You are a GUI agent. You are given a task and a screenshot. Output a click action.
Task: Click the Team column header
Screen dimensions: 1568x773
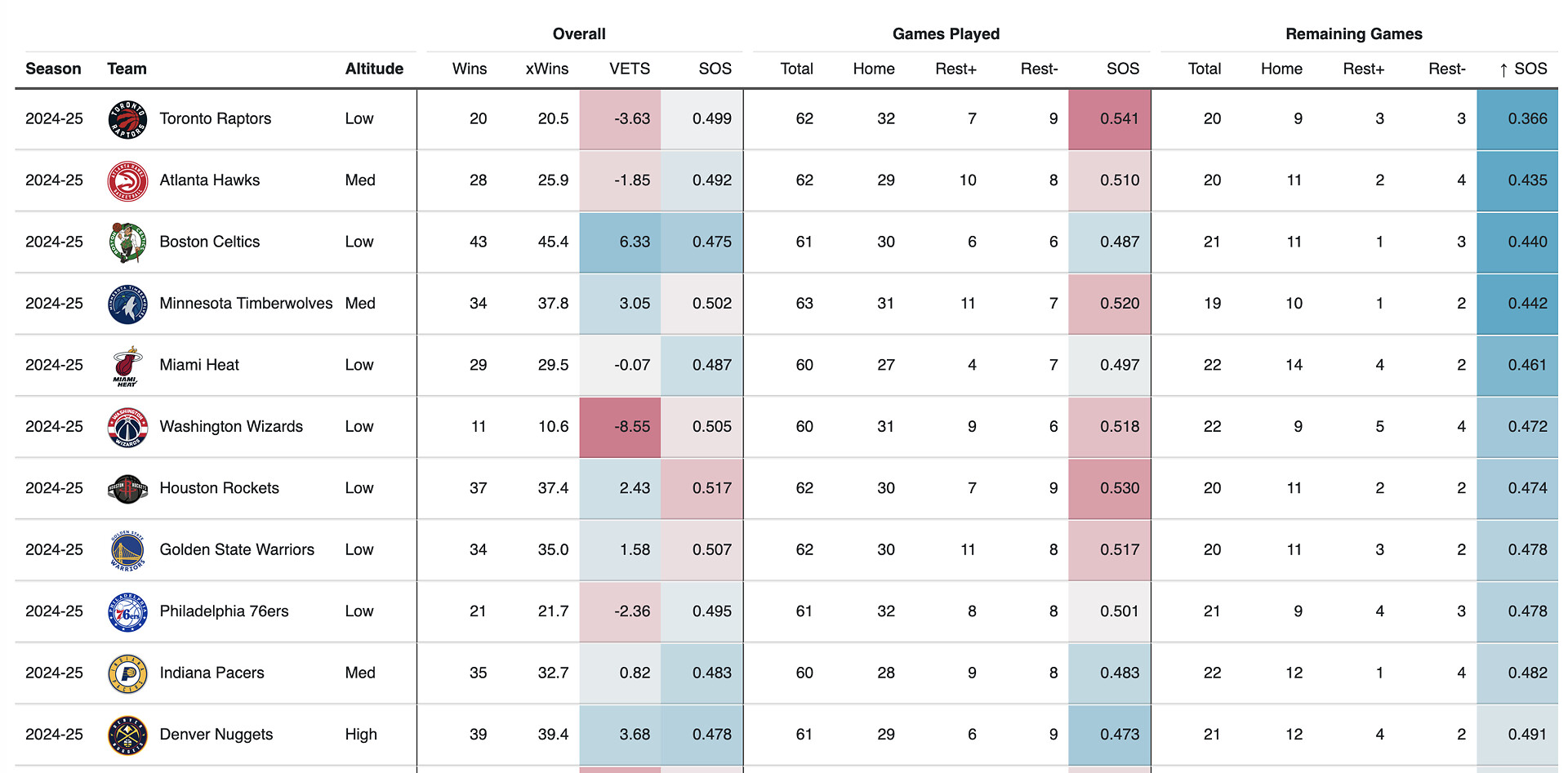[x=127, y=69]
